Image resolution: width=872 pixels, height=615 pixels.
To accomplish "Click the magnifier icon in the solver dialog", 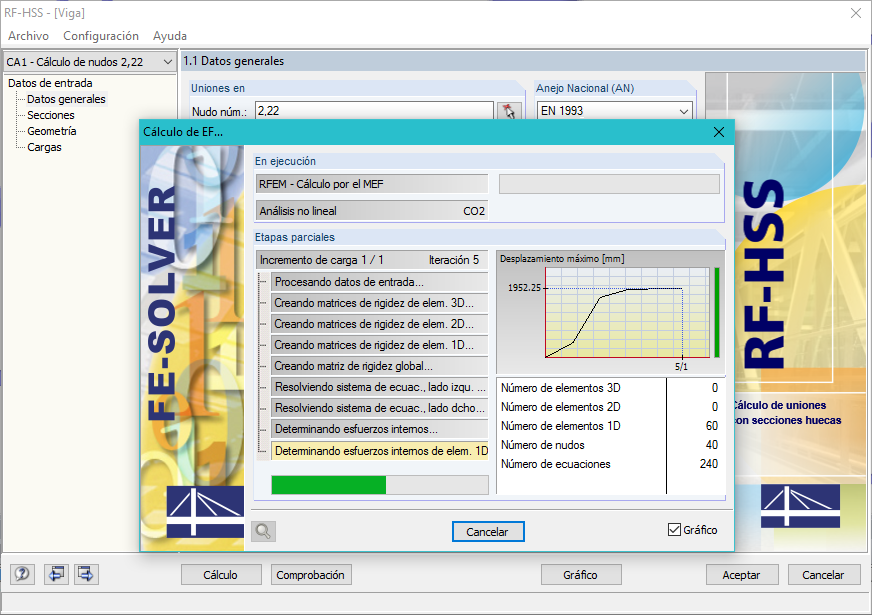I will tap(263, 532).
